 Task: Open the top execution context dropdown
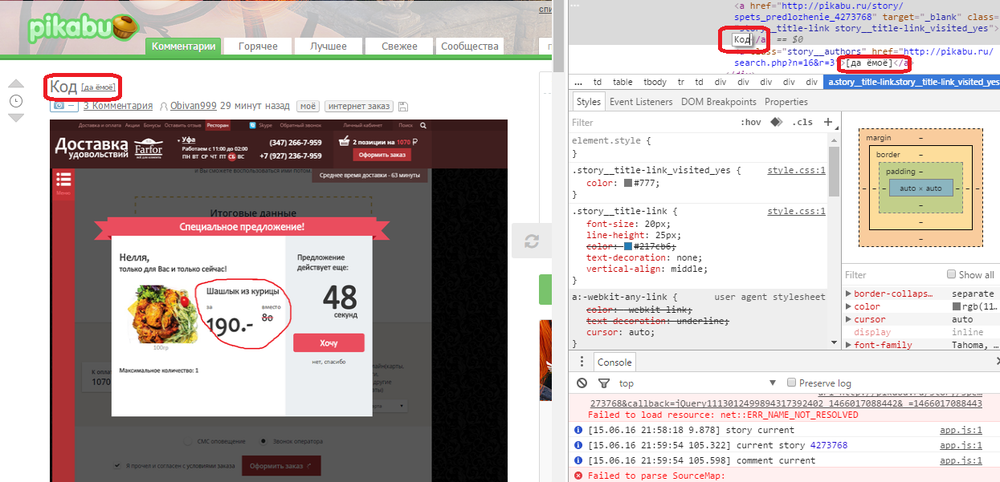[697, 383]
